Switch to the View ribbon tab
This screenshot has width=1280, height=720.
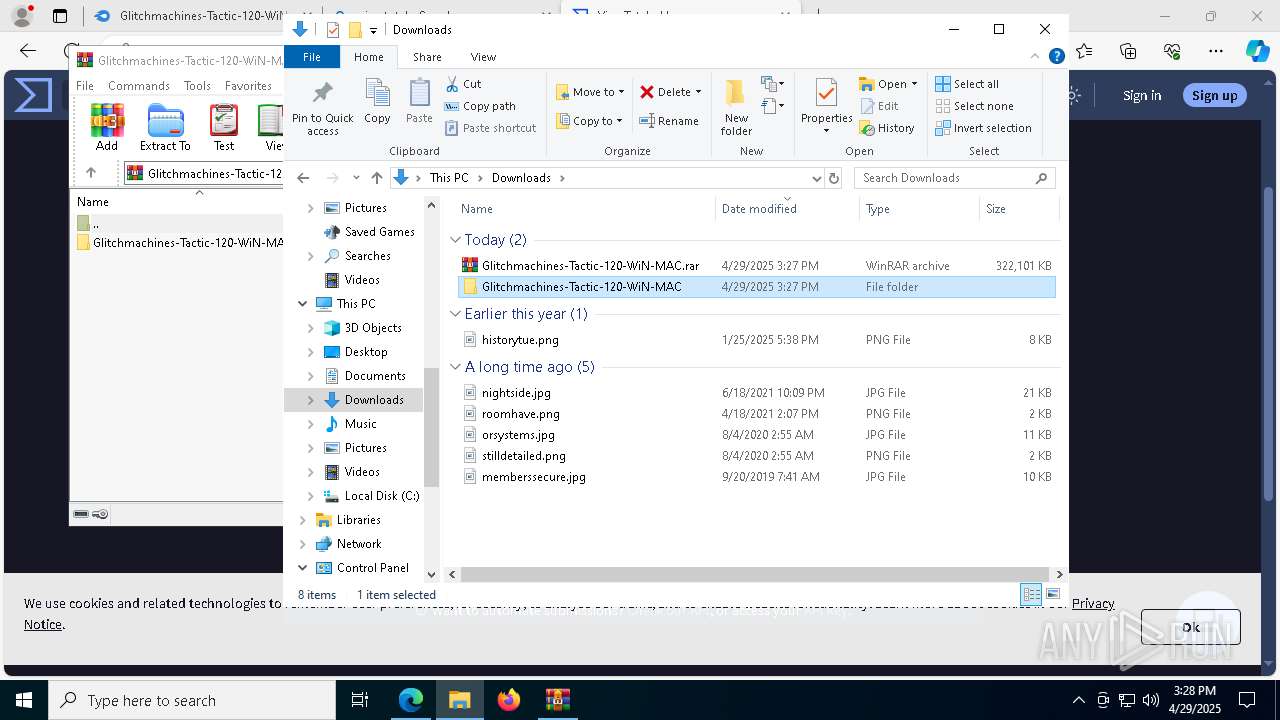(483, 57)
